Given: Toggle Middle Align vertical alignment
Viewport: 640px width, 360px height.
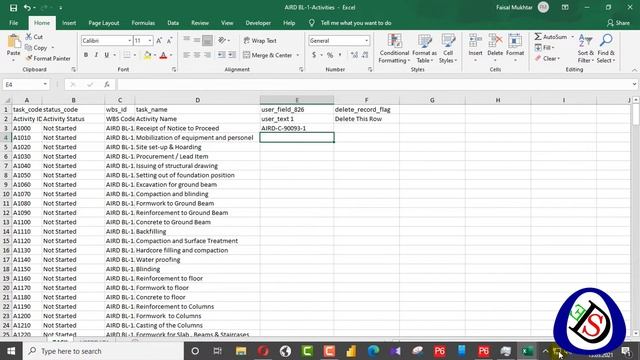Looking at the screenshot, I should [197, 40].
